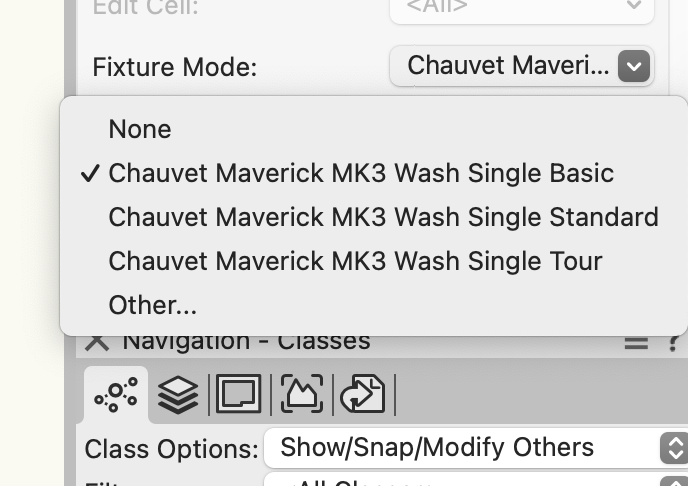This screenshot has width=688, height=486.
Task: Choose Other... in the fixture mode menu
Action: coord(152,305)
